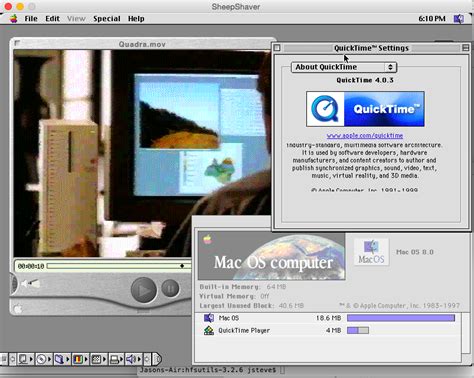
Task: Click the control strip left scroll arrow
Action: (12, 359)
